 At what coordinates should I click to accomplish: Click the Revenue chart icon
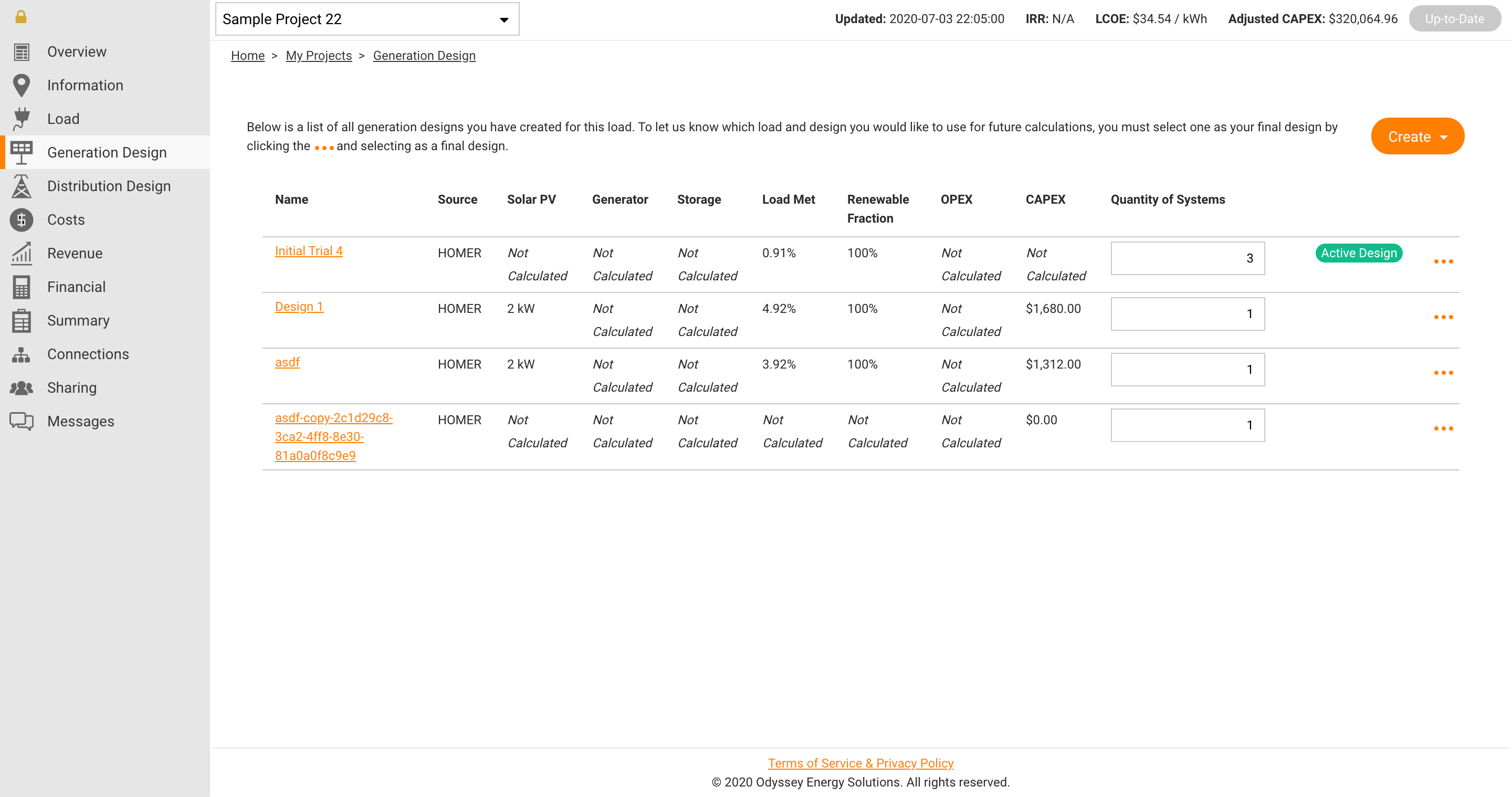(22, 253)
